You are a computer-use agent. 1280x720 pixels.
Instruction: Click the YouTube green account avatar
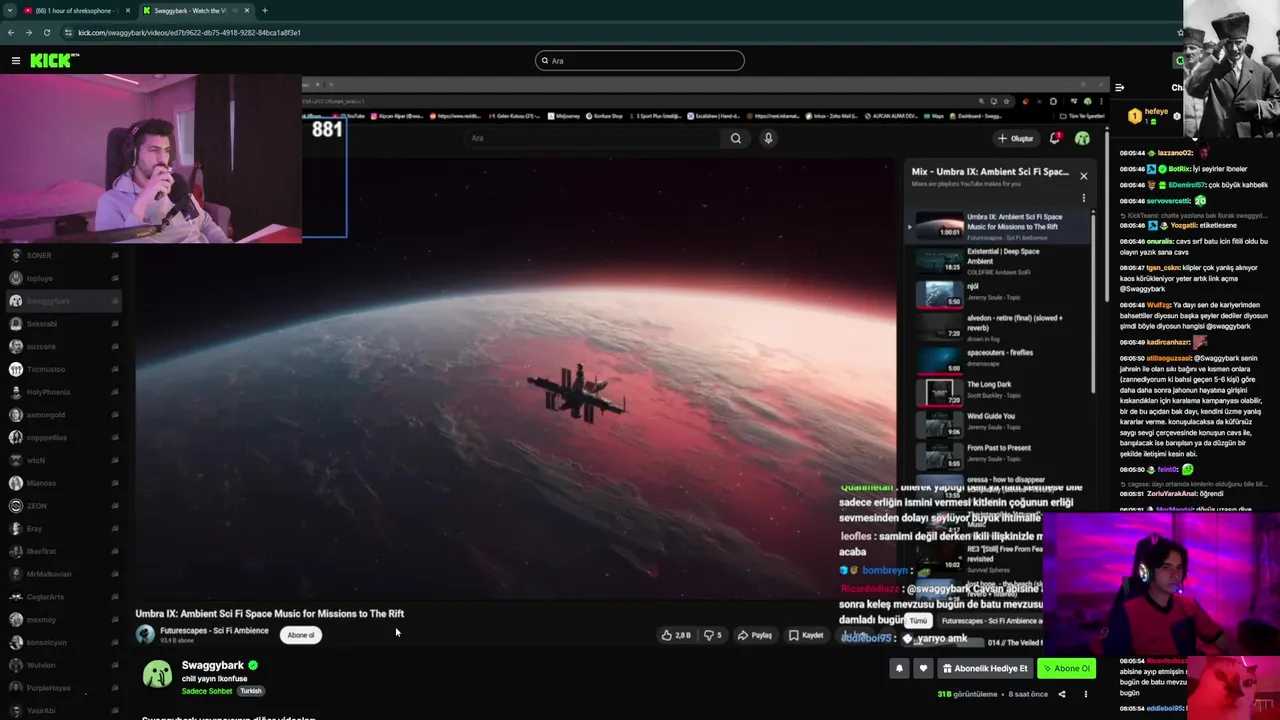click(1082, 138)
